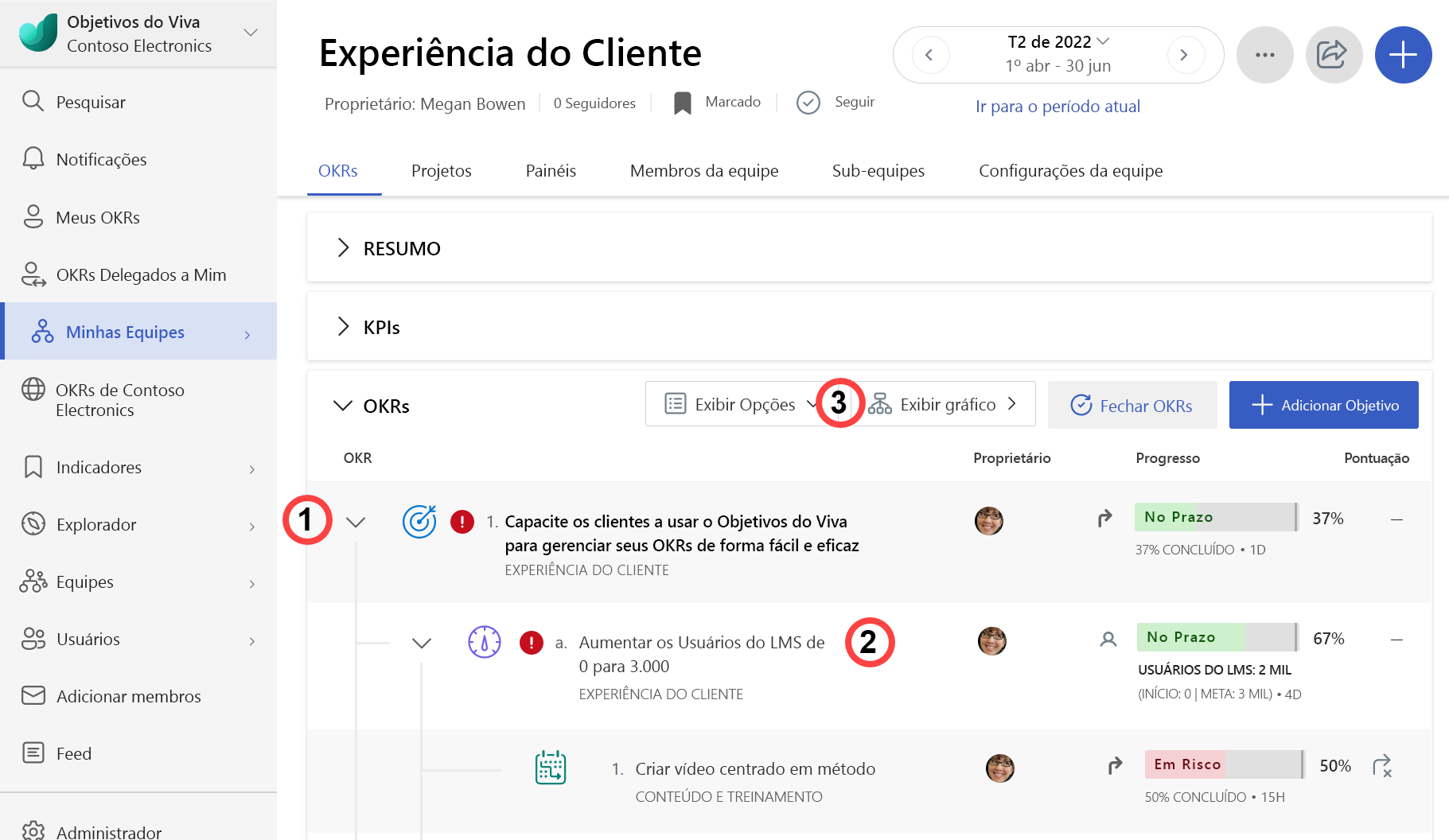Click the key result gauge icon for Aumentar os Usuários
The height and width of the screenshot is (840, 1449).
click(x=484, y=642)
